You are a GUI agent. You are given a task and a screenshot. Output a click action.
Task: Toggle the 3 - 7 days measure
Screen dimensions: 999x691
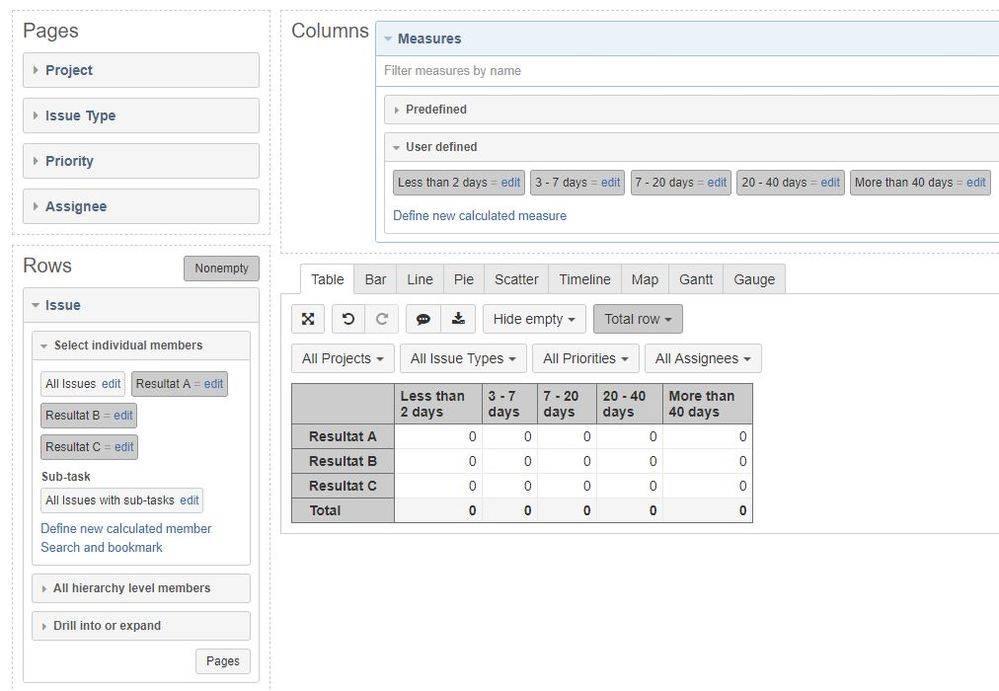[x=561, y=183]
